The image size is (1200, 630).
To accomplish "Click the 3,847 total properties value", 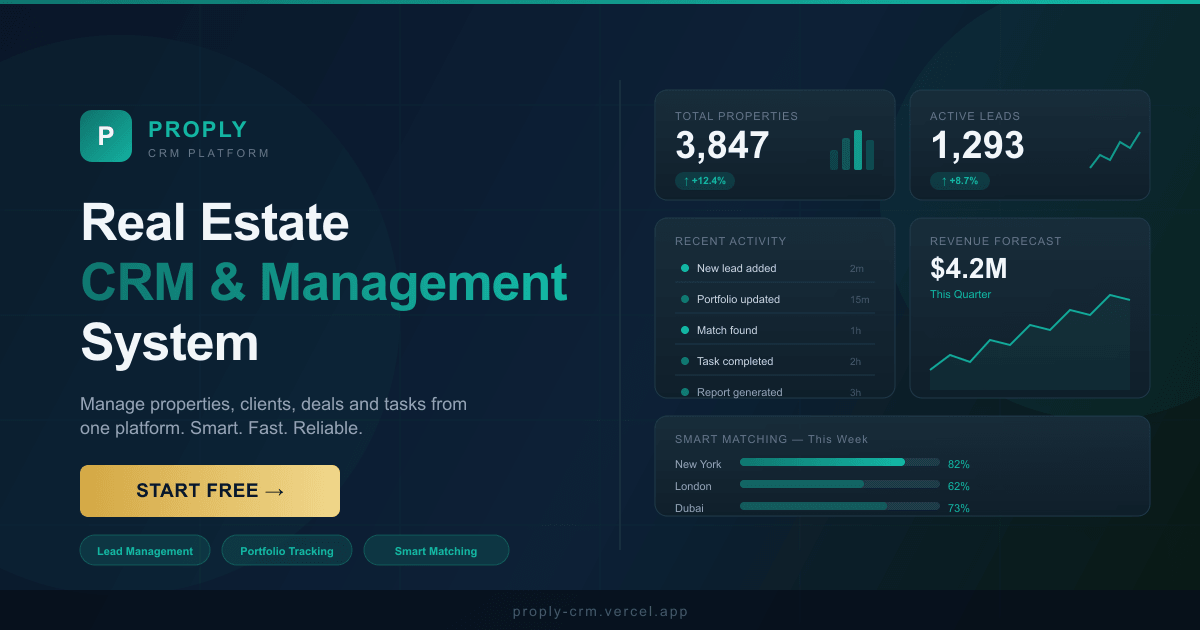I will [722, 146].
